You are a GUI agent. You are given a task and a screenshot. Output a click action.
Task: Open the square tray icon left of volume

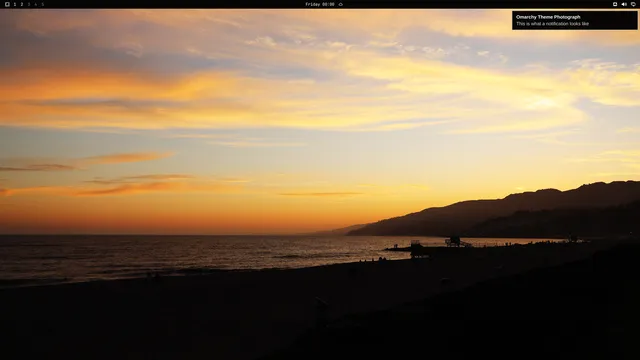tap(615, 4)
